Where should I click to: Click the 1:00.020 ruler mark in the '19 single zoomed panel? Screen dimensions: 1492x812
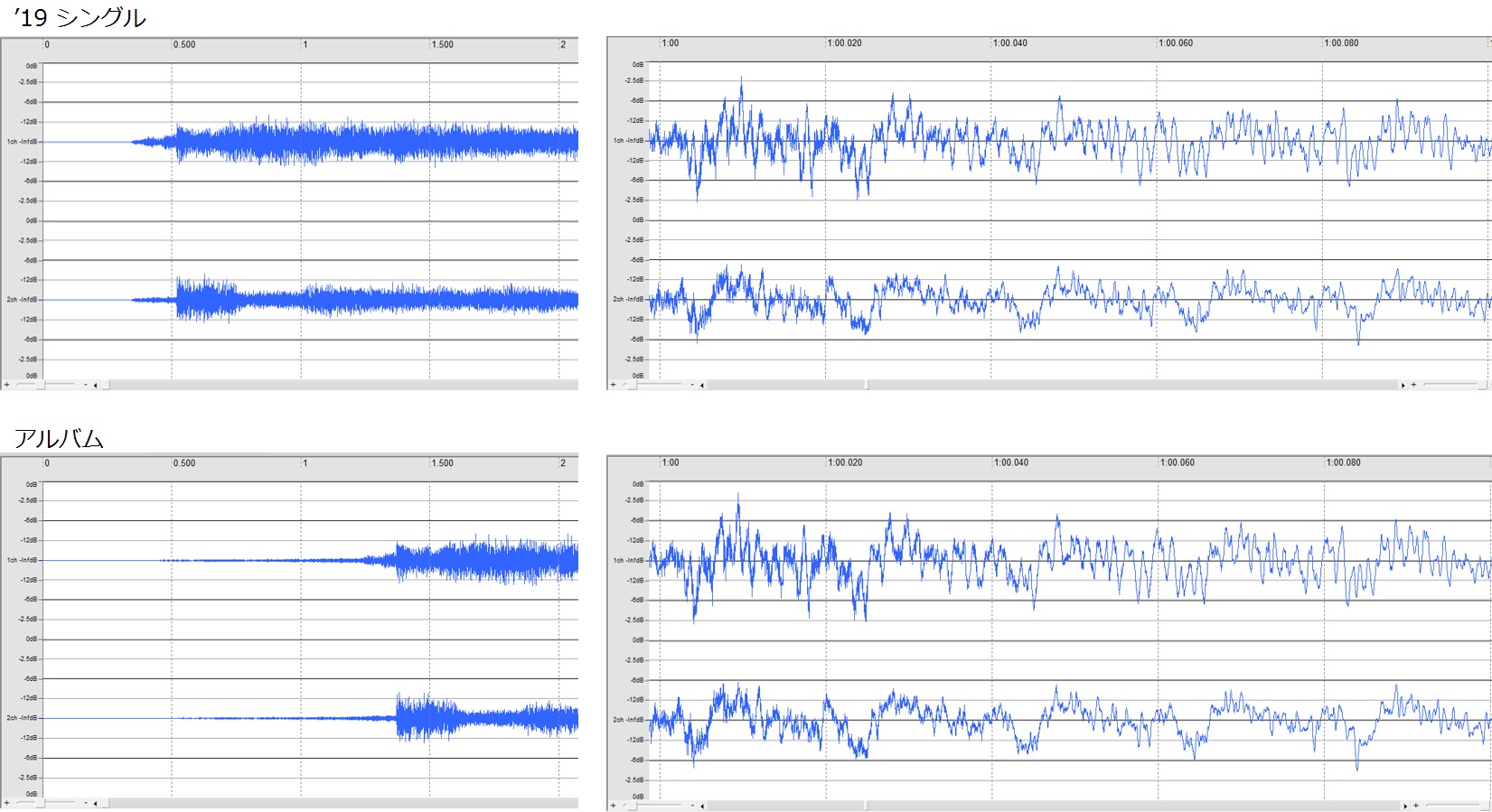tap(845, 43)
